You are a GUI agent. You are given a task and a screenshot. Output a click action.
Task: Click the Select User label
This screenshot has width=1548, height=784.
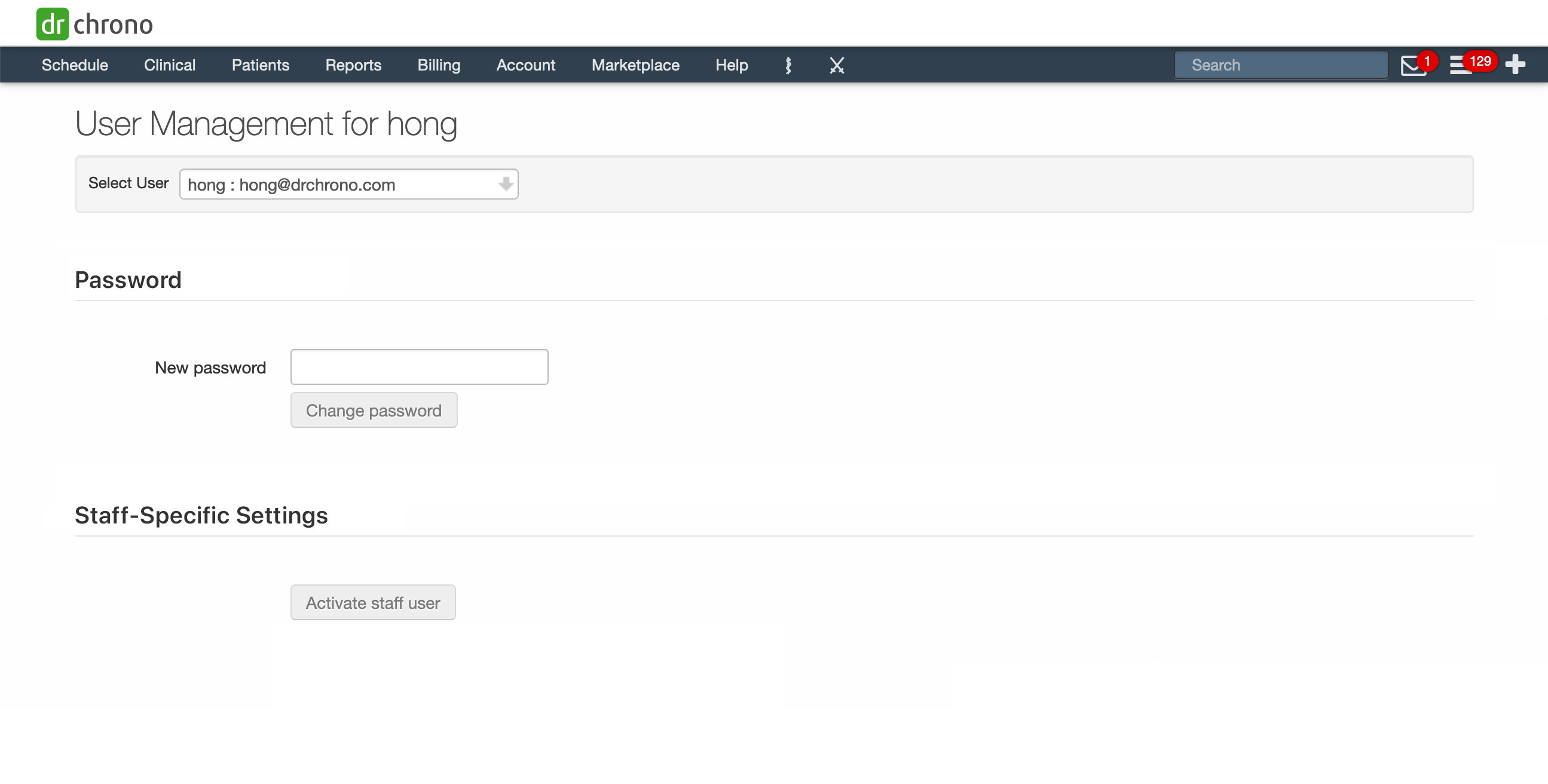tap(129, 183)
